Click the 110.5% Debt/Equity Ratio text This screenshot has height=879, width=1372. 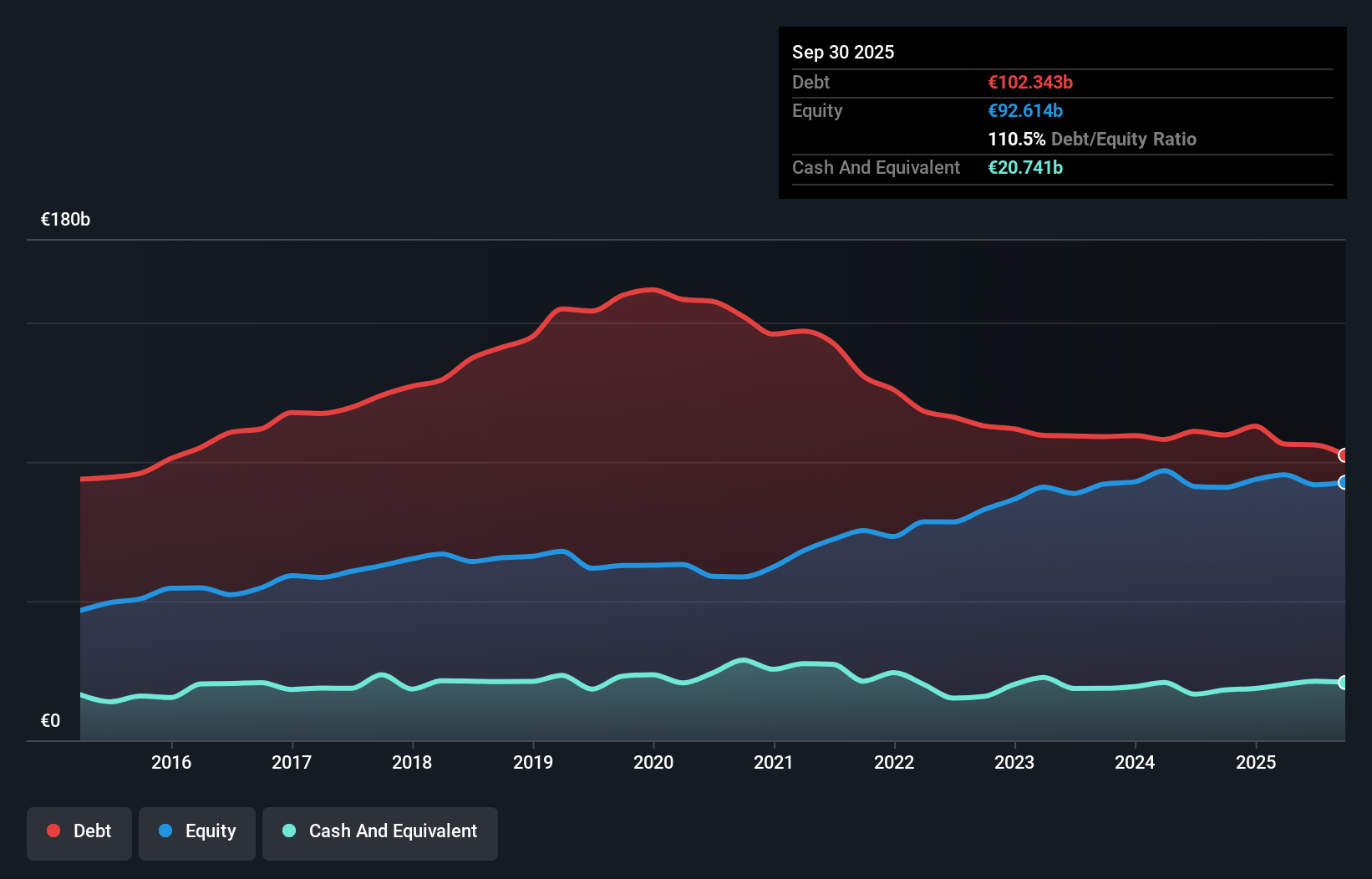1092,139
